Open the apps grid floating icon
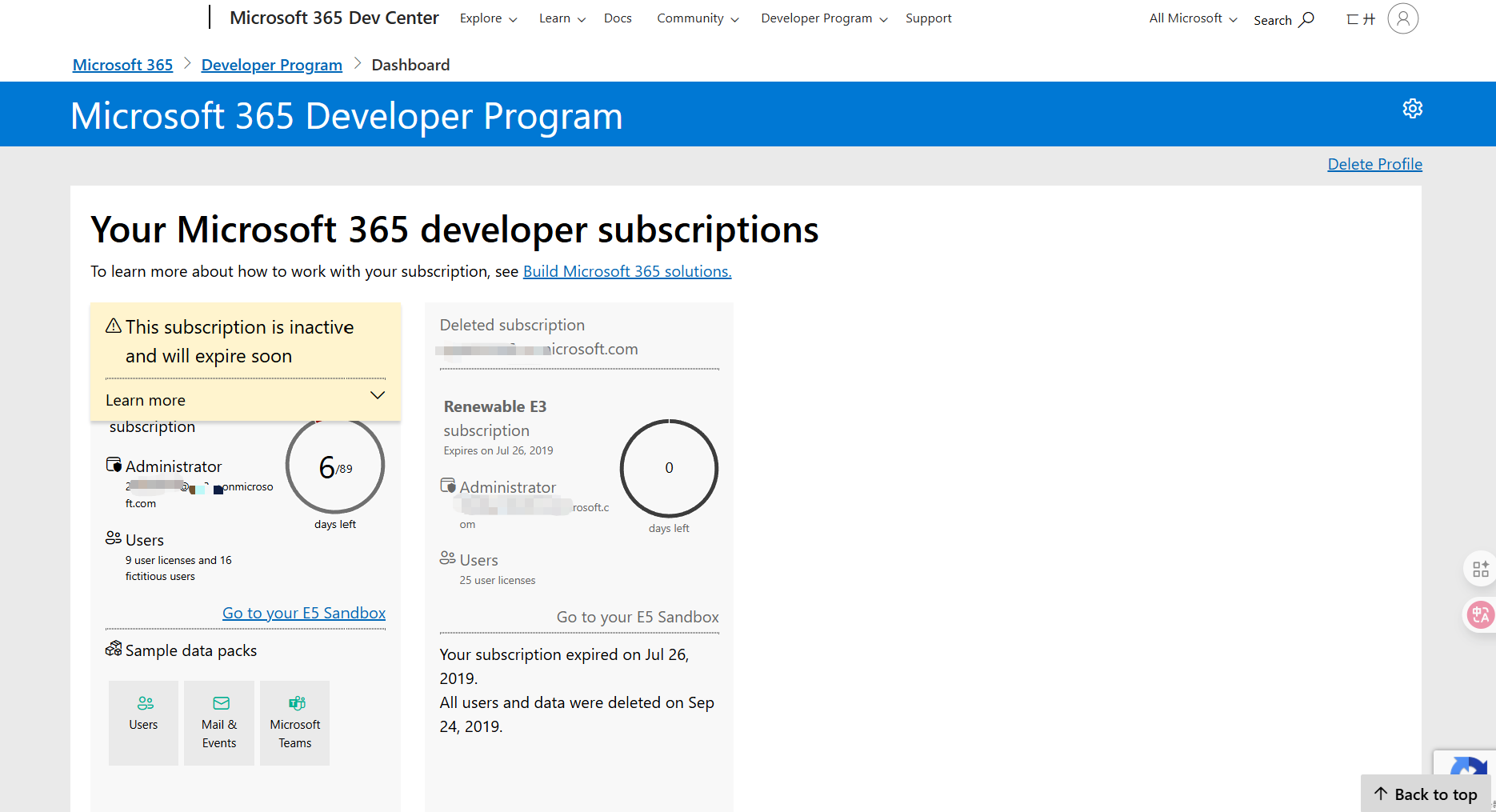 coord(1480,569)
